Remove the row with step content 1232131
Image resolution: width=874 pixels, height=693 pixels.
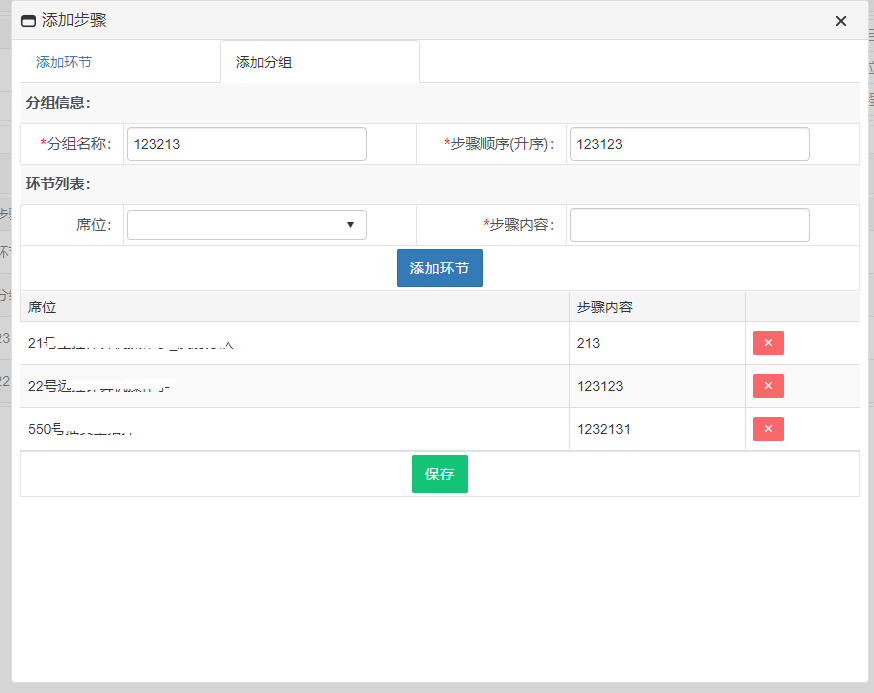tap(768, 429)
